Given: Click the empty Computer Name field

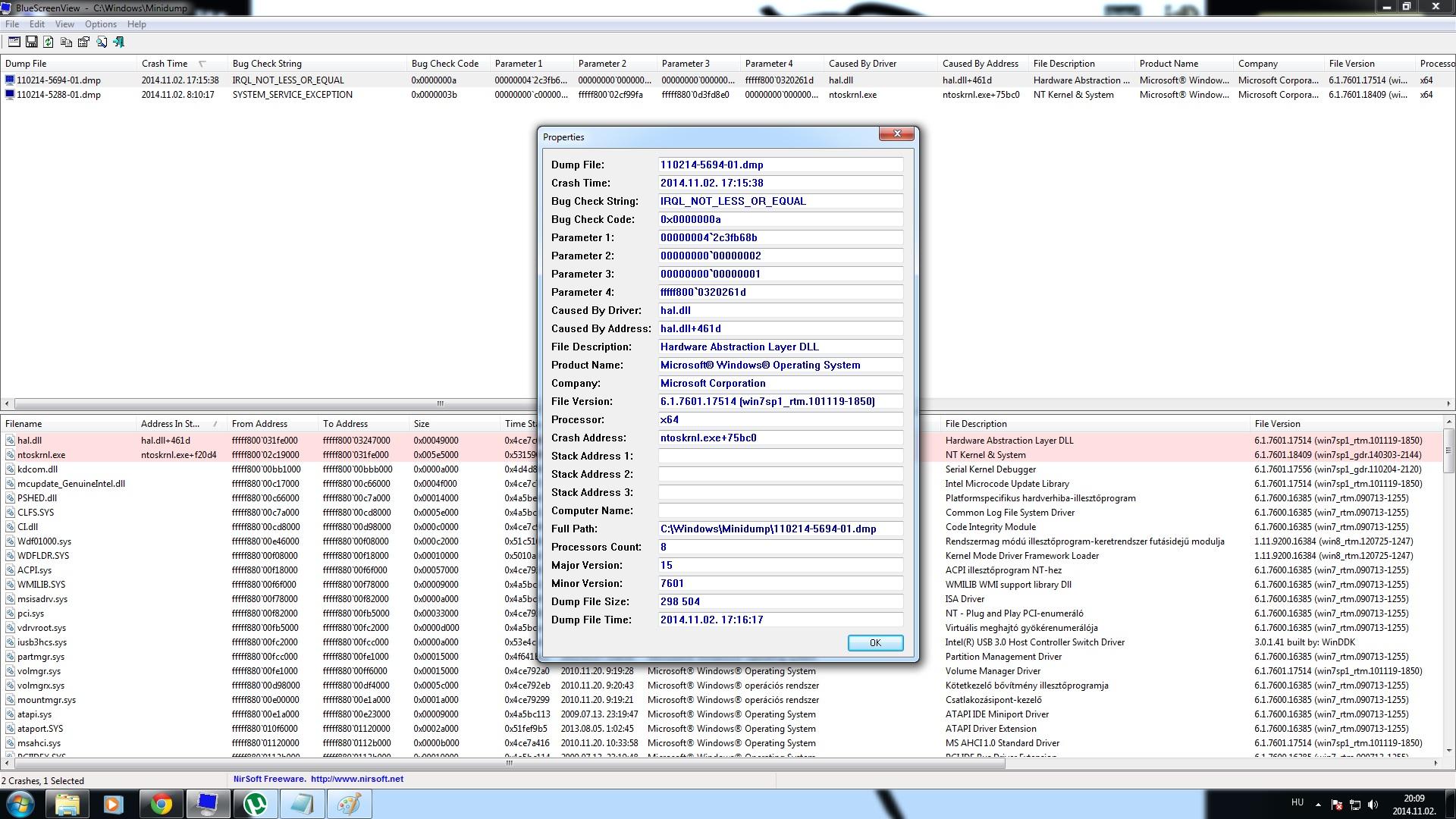Looking at the screenshot, I should [x=780, y=510].
